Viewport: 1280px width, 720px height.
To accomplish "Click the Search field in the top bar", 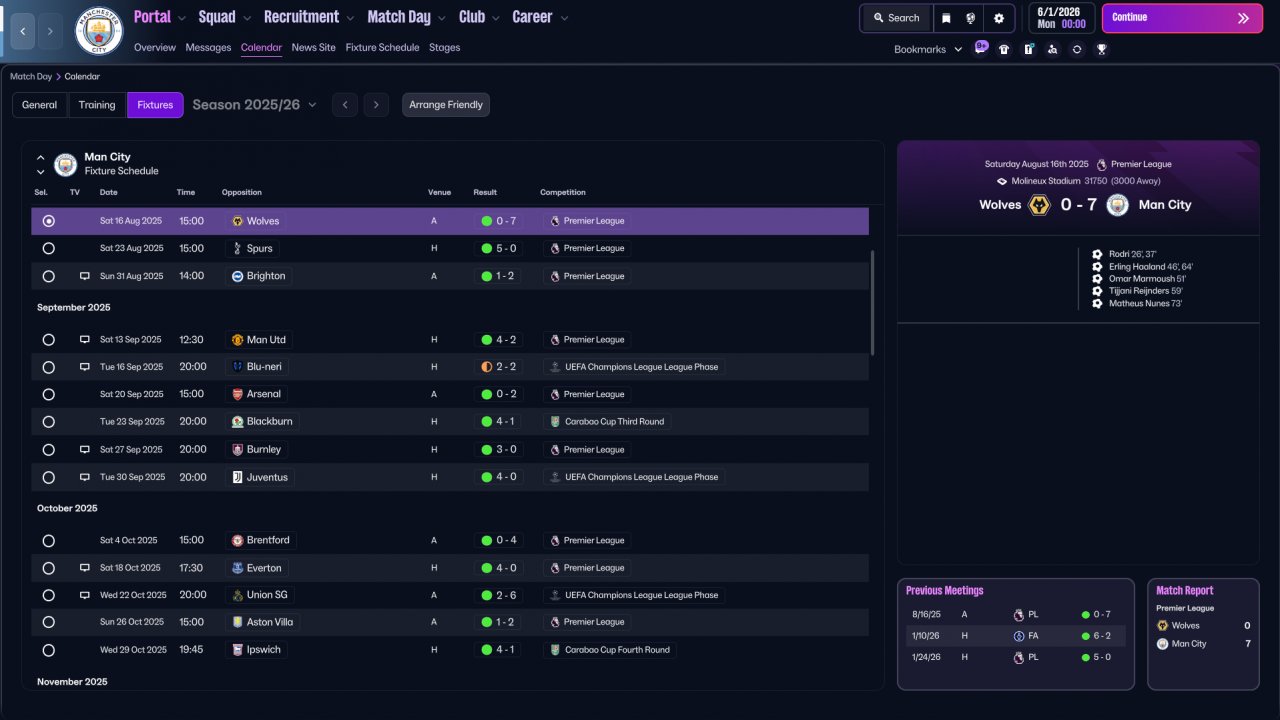I will [x=896, y=18].
